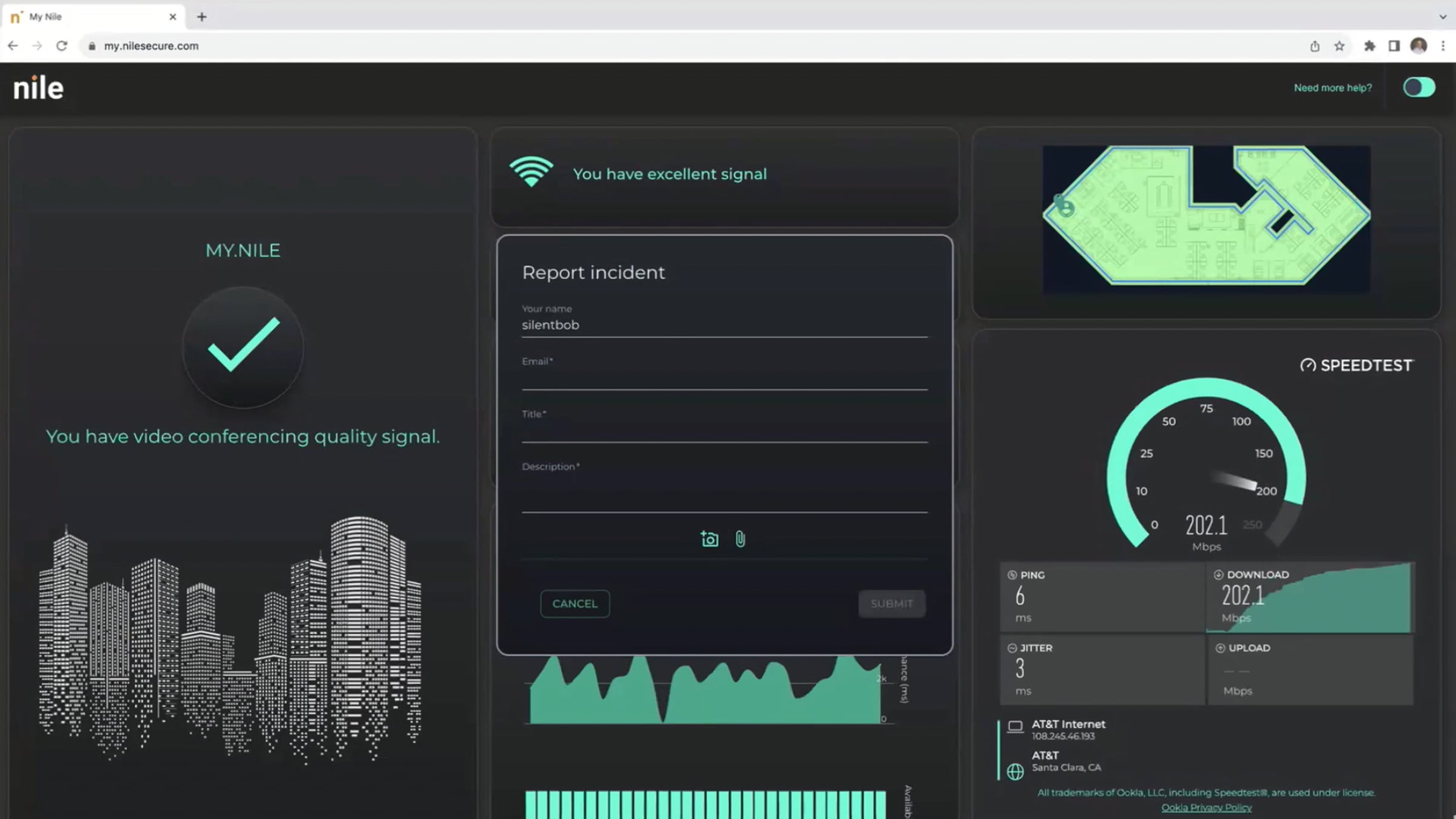
Task: Expand the tab search chevron
Action: coord(1443,17)
